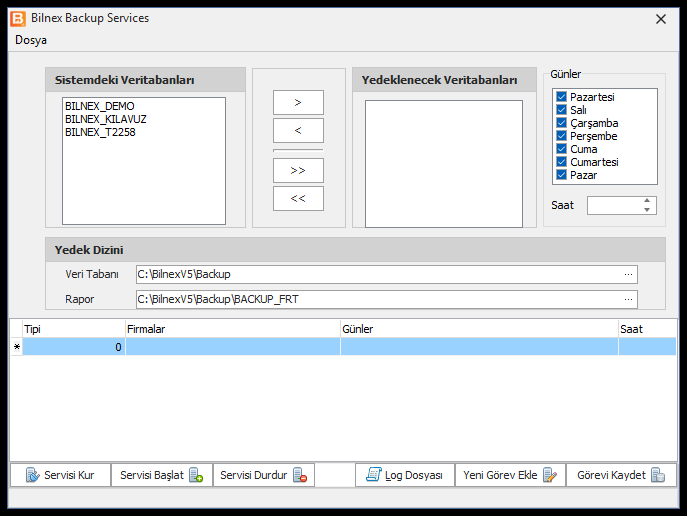Click the Servisi Durdur red stop icon
The height and width of the screenshot is (516, 687).
(300, 475)
